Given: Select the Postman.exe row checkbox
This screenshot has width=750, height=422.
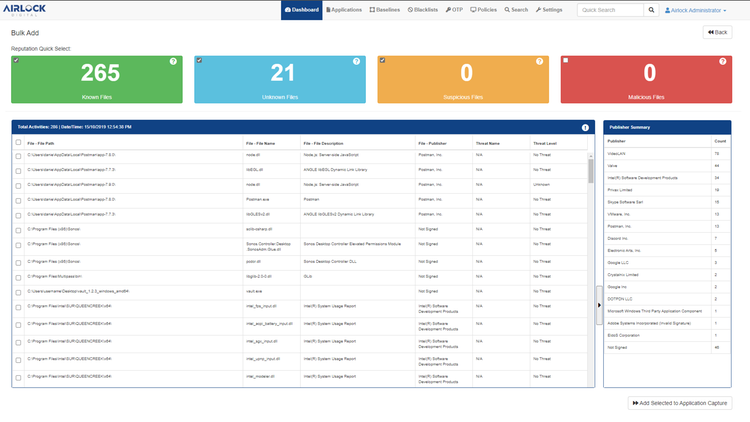Looking at the screenshot, I should coord(18,200).
